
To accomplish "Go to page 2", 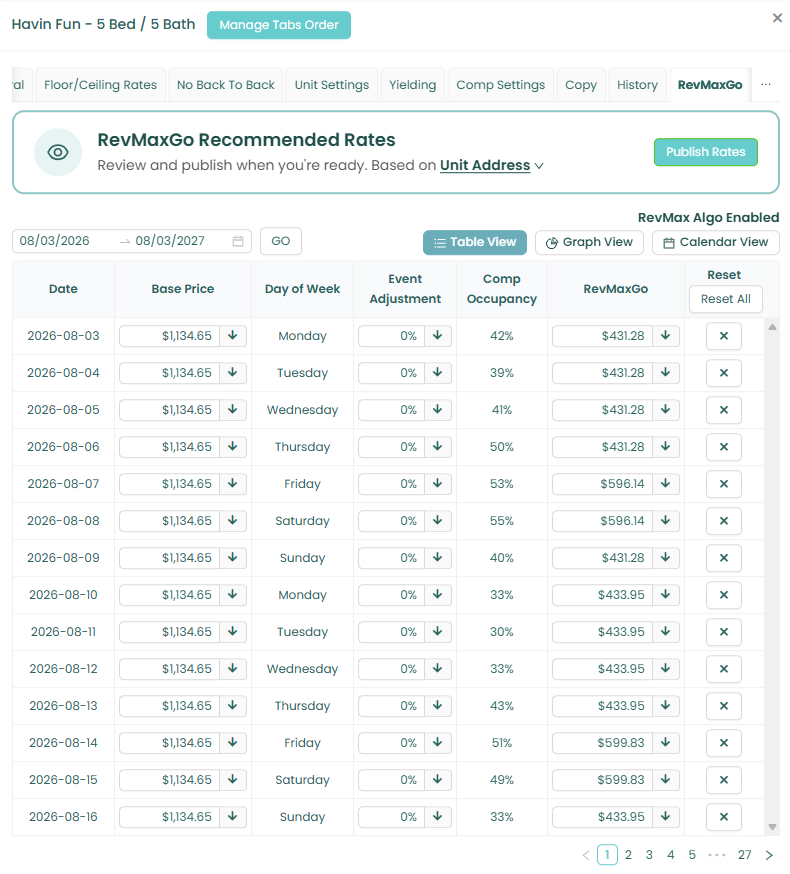I will tap(628, 855).
